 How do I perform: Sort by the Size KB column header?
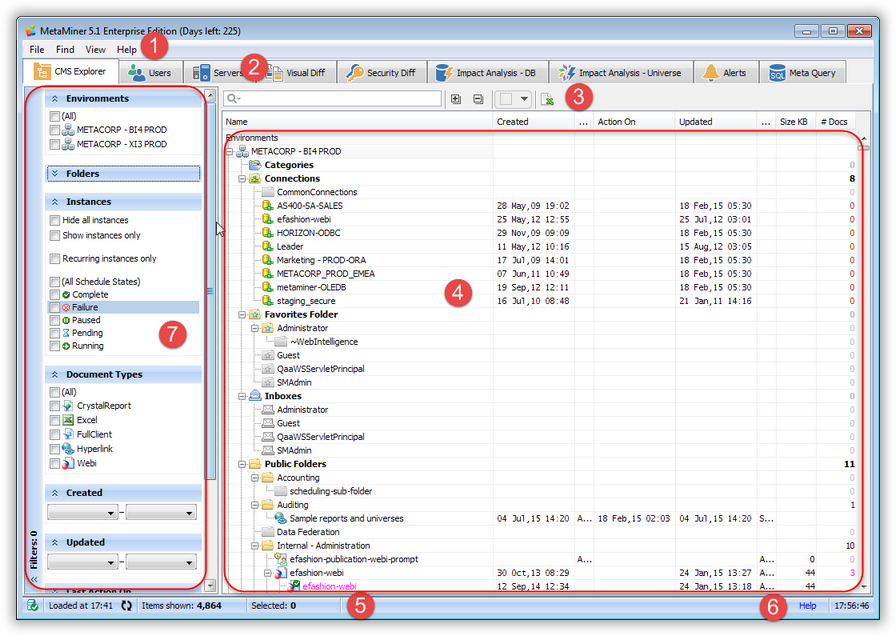point(795,121)
